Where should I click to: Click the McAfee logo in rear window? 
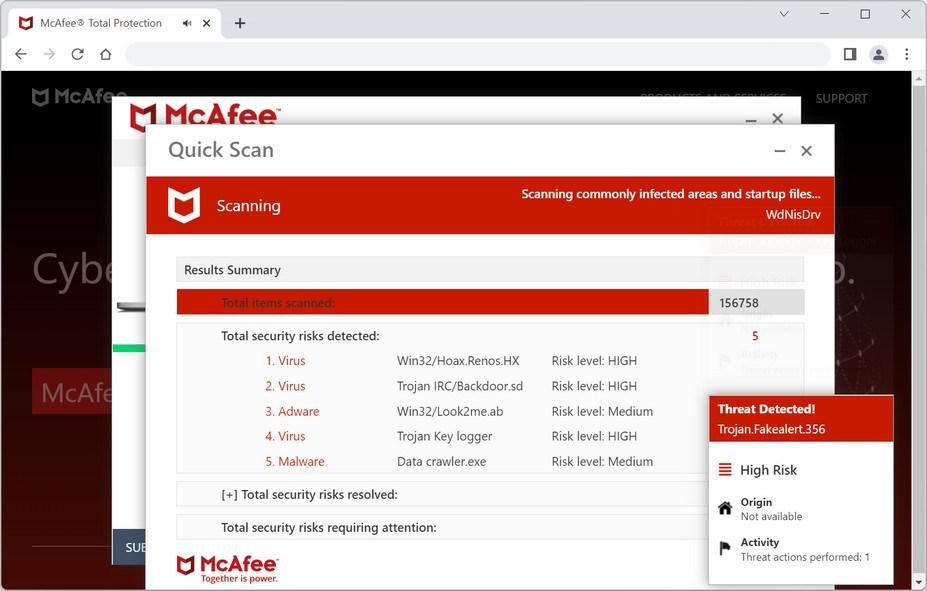(205, 115)
